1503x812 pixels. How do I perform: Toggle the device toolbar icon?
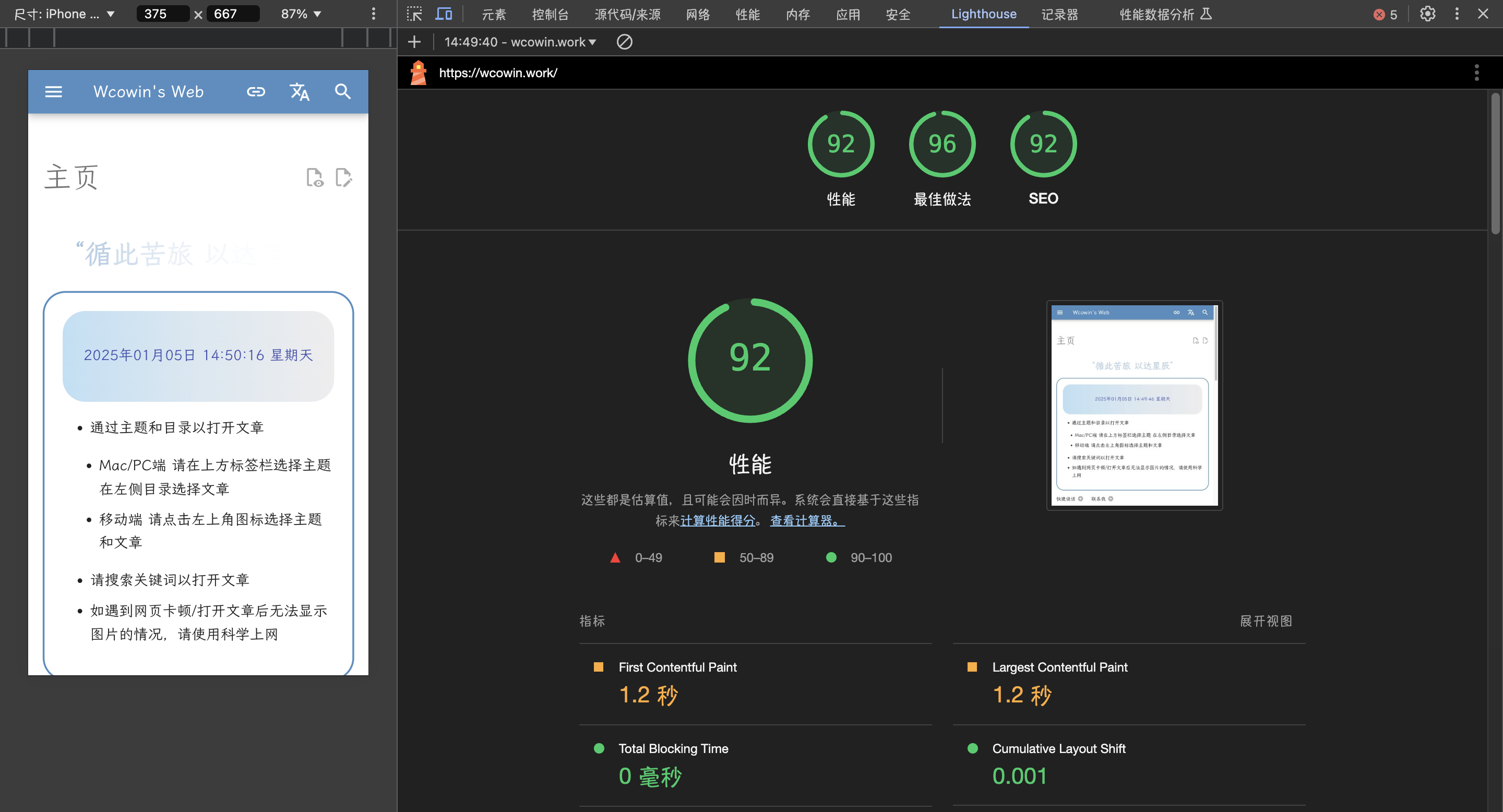click(x=444, y=14)
